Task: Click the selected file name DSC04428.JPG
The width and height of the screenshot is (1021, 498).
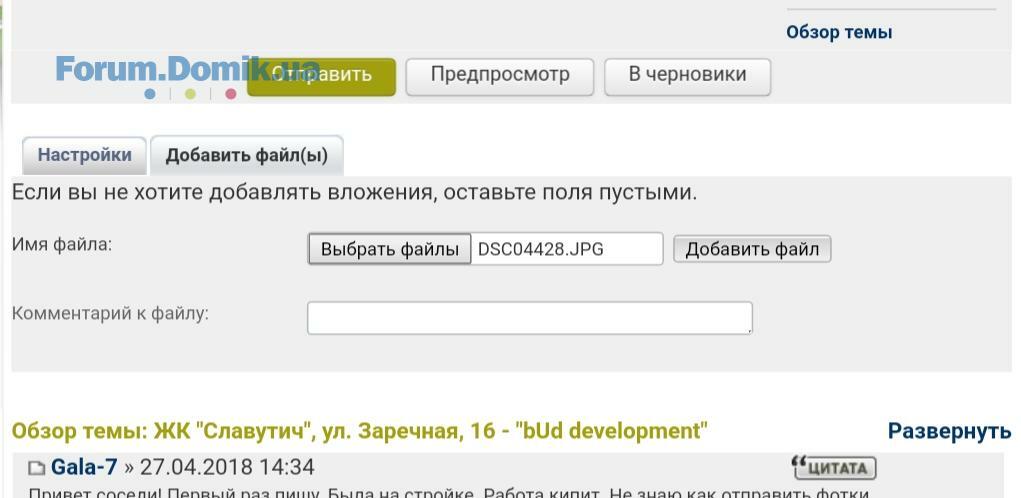Action: tap(541, 249)
